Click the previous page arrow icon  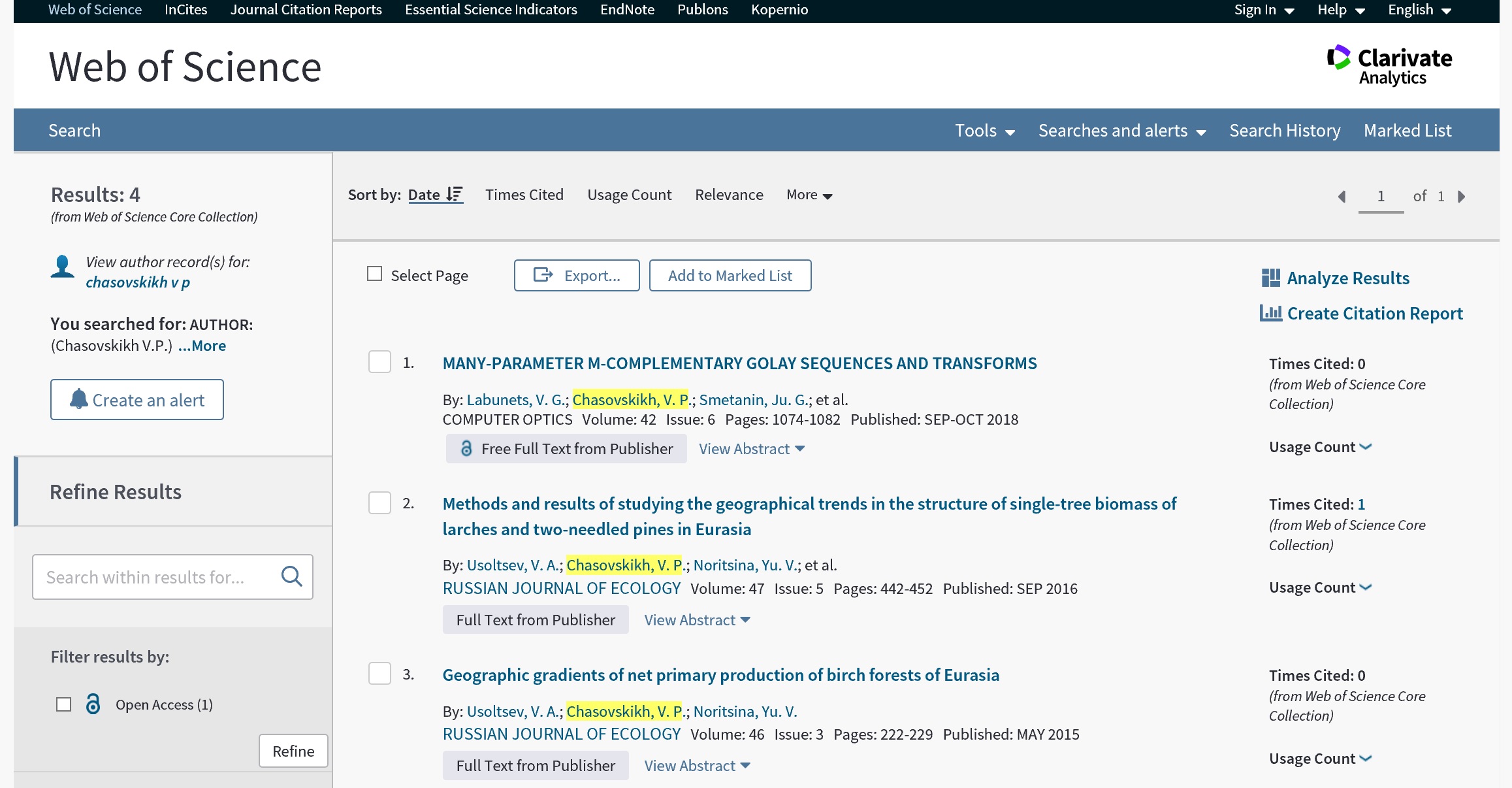1342,197
